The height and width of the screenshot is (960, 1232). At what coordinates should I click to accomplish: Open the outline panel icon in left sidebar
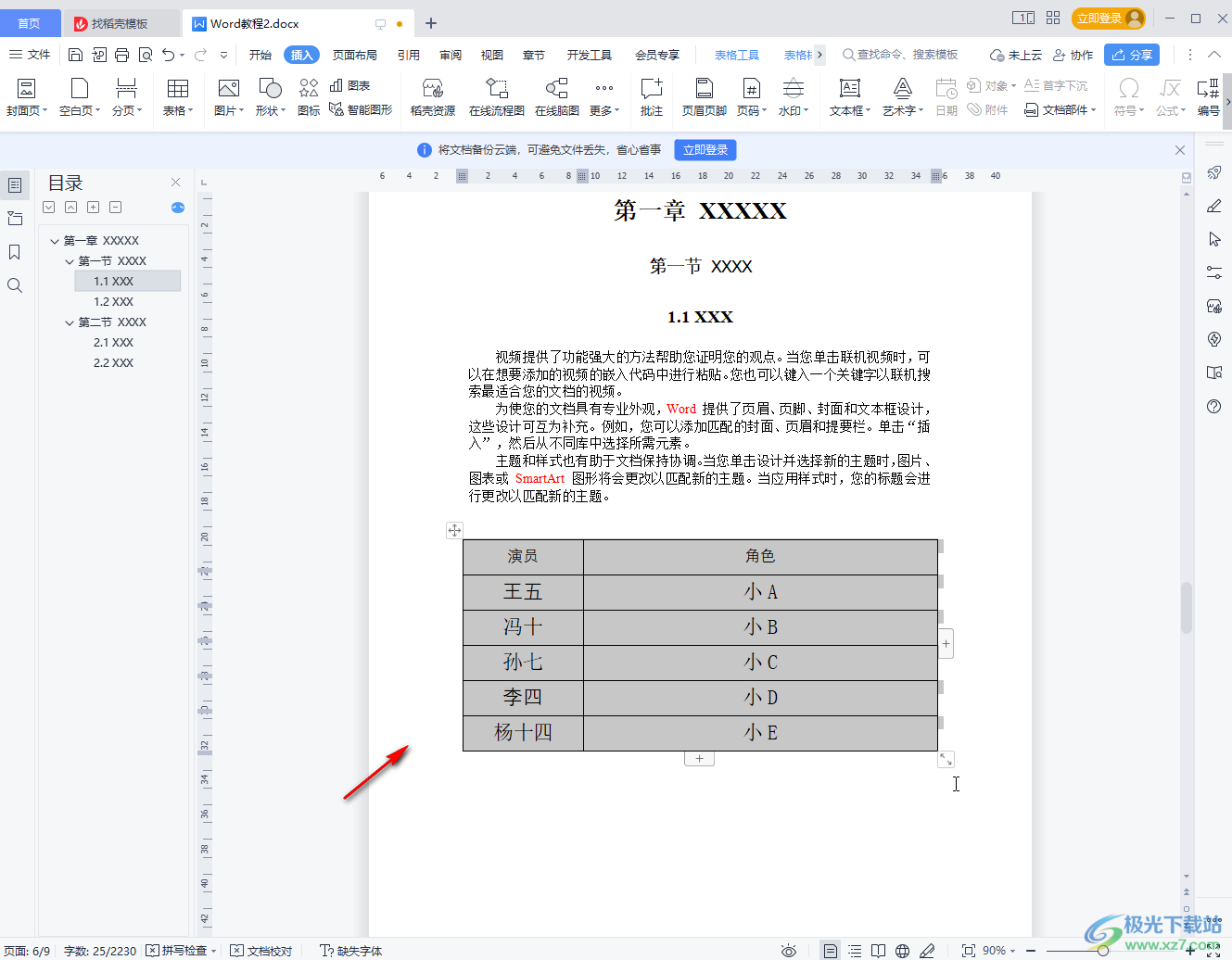15,185
